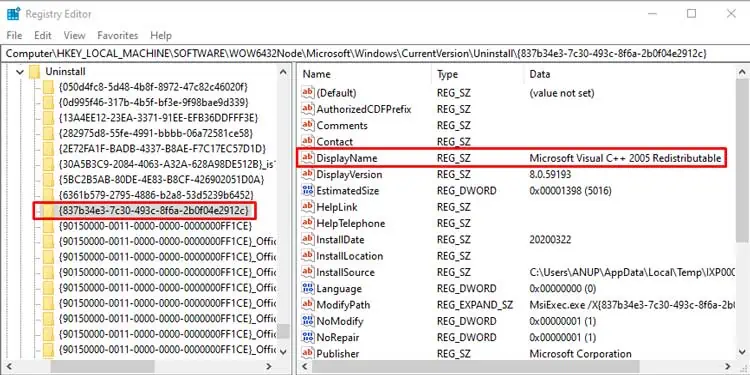Click the ModifyPath MsiExec.exe data
750x375 pixels.
click(632, 305)
